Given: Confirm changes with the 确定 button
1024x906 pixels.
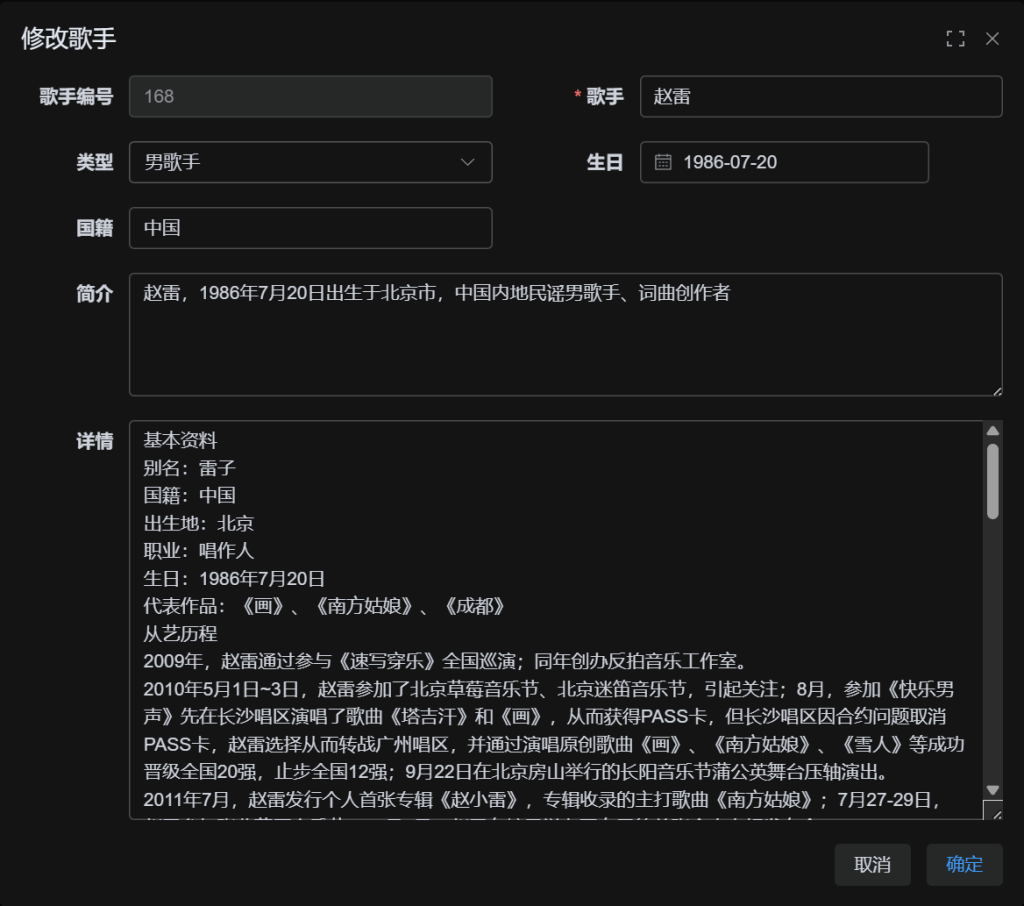Looking at the screenshot, I should (x=964, y=865).
